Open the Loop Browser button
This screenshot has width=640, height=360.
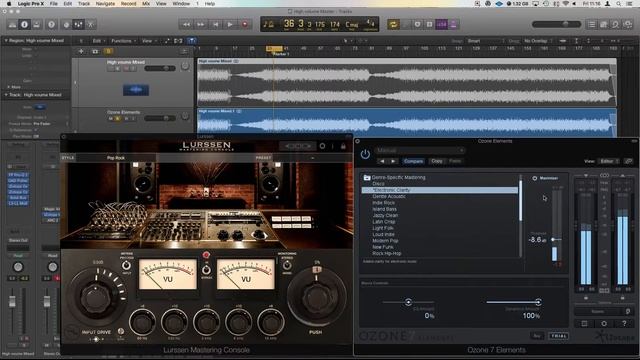(616, 24)
